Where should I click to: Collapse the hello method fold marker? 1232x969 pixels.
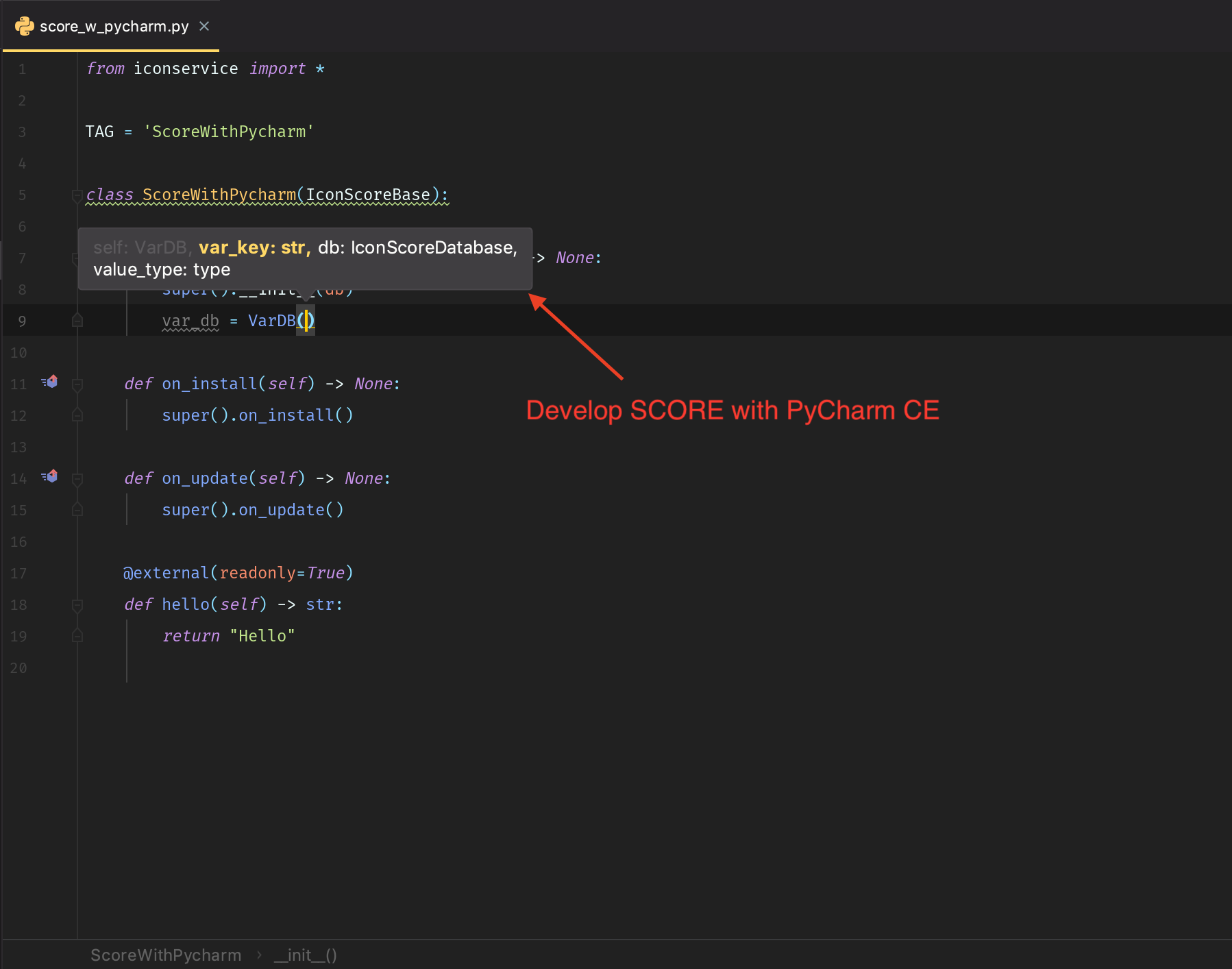[77, 606]
